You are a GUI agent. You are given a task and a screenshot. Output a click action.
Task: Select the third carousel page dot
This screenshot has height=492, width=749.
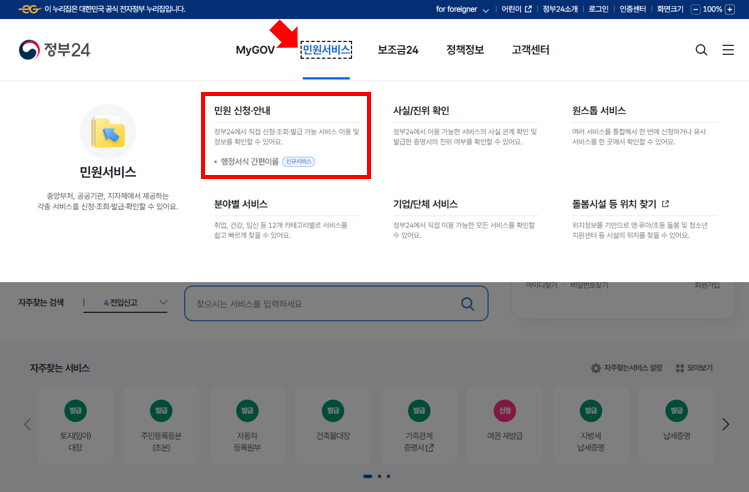click(x=388, y=476)
